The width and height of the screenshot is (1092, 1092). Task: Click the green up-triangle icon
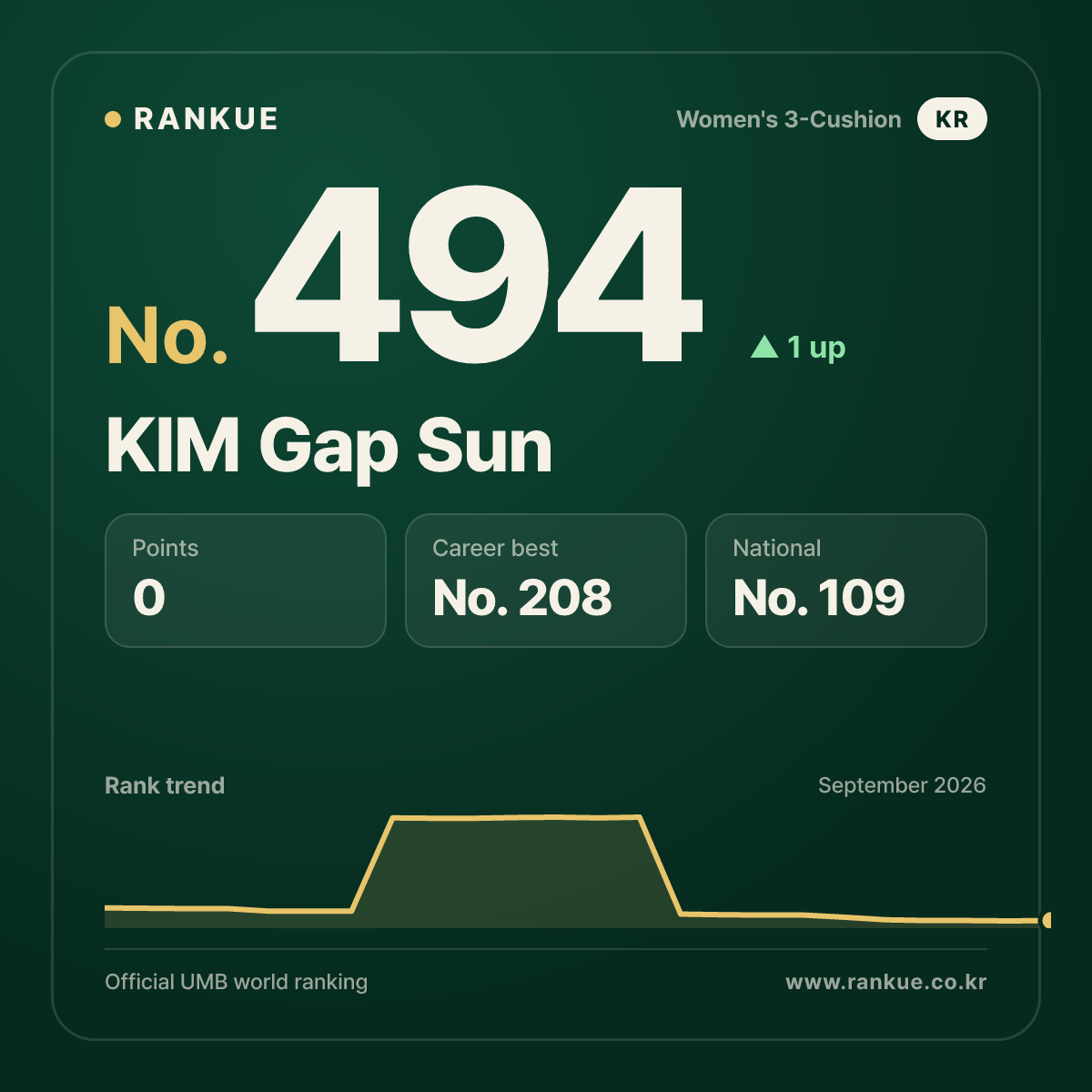764,347
